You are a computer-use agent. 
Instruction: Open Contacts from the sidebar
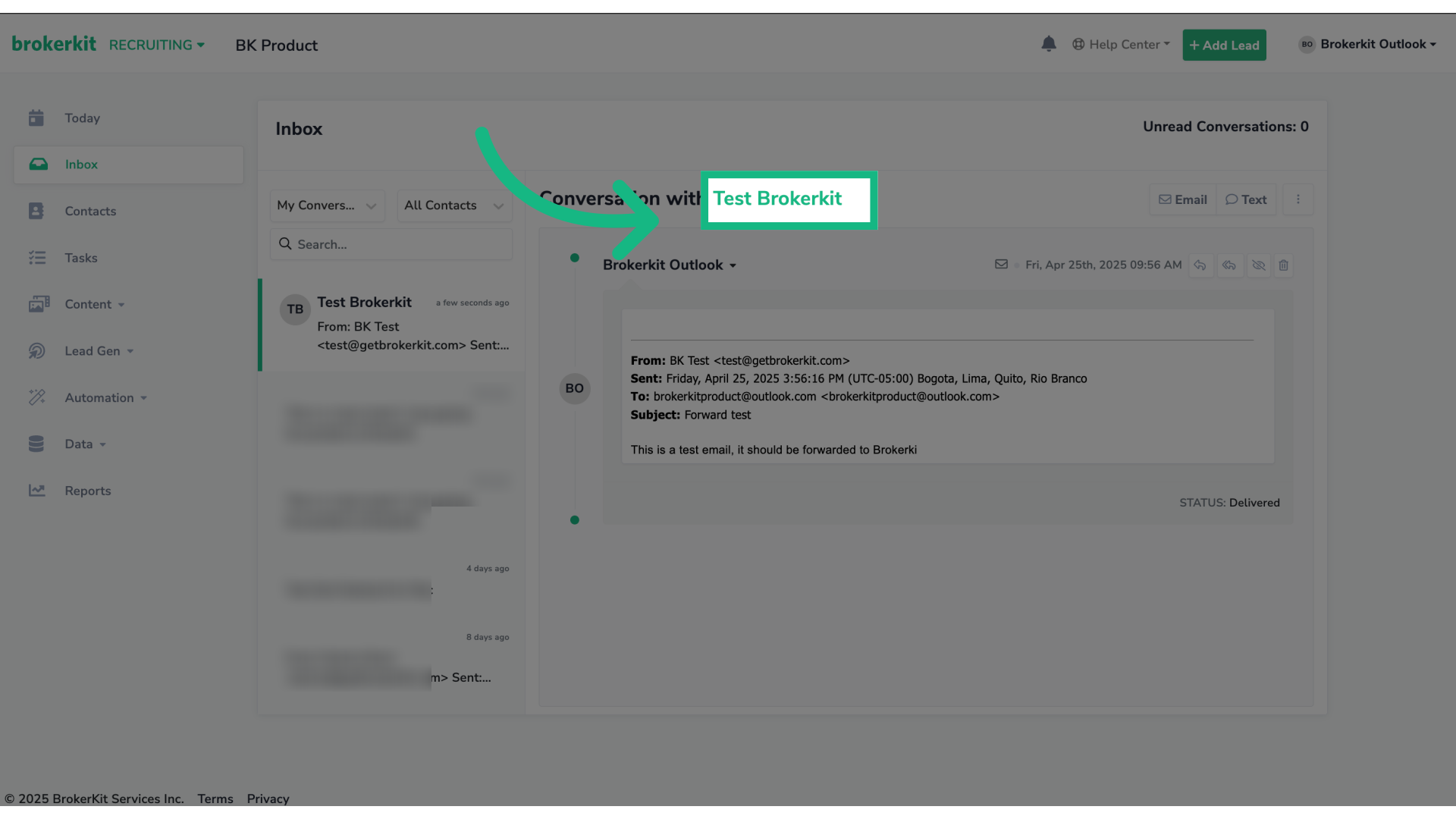90,212
